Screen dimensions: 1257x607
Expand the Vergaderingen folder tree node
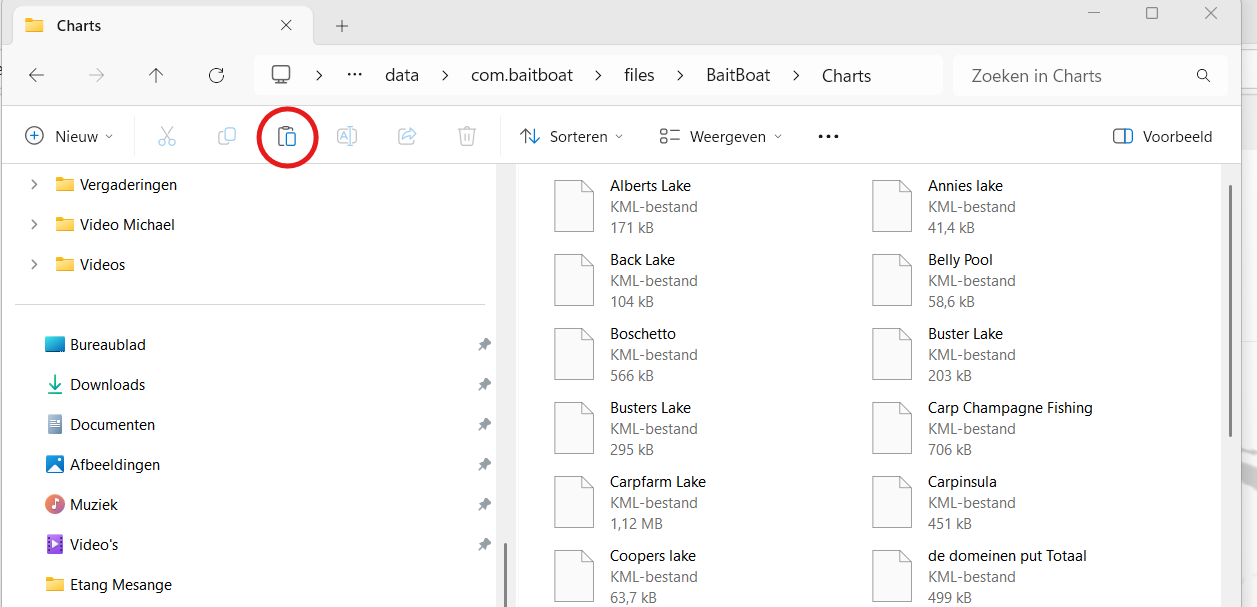pyautogui.click(x=34, y=185)
